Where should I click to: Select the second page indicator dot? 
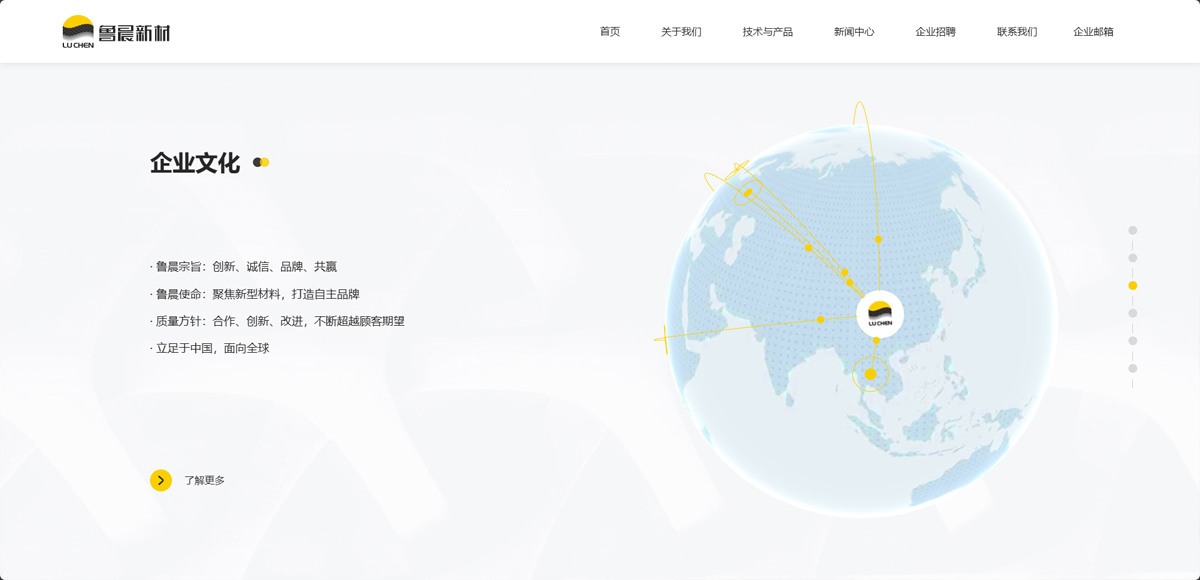(x=1133, y=258)
